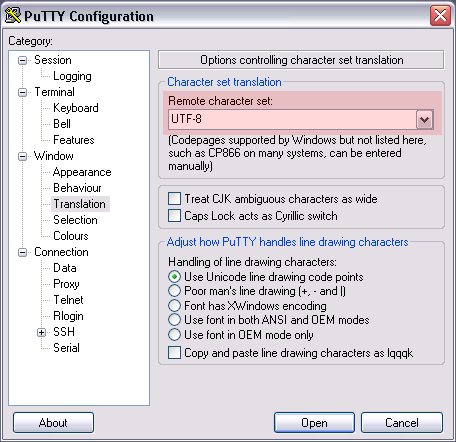
Task: Click the Open button
Action: coord(314,423)
